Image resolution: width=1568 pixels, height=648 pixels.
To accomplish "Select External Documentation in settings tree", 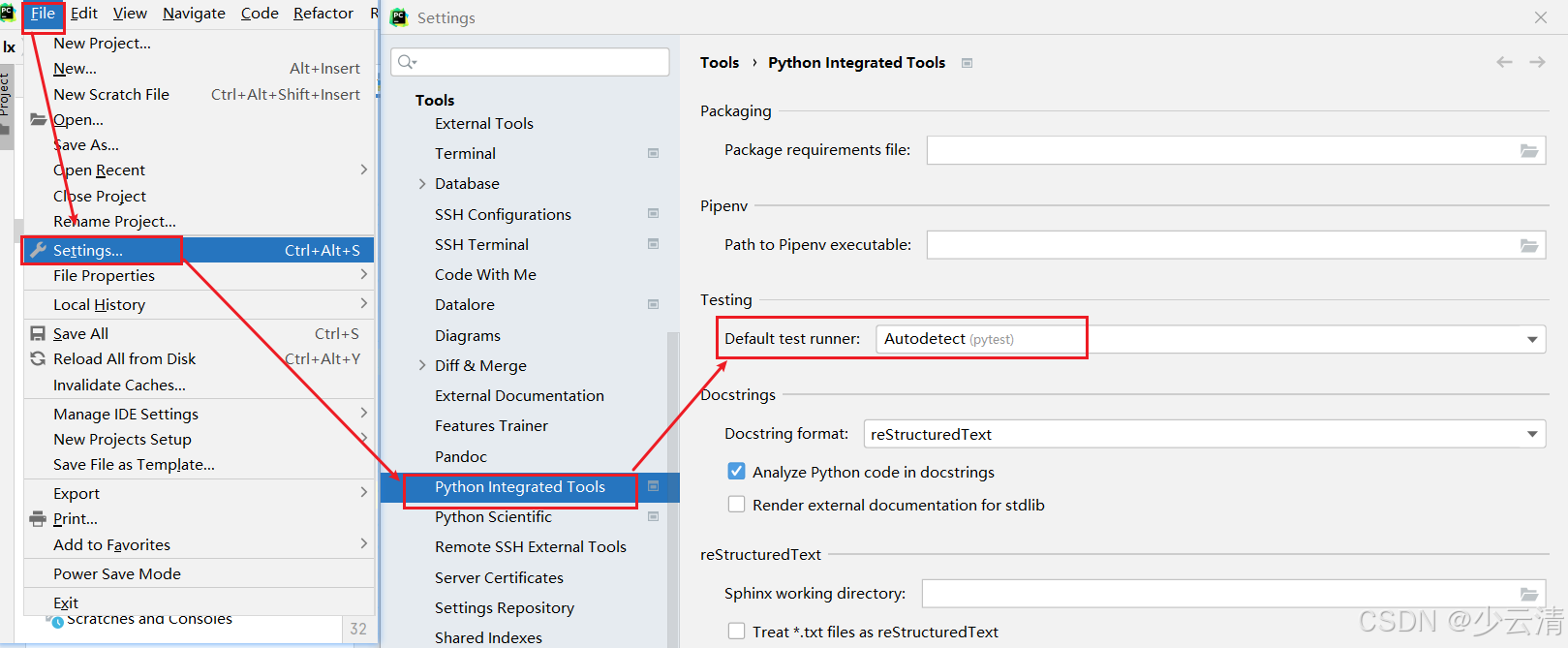I will [x=519, y=395].
